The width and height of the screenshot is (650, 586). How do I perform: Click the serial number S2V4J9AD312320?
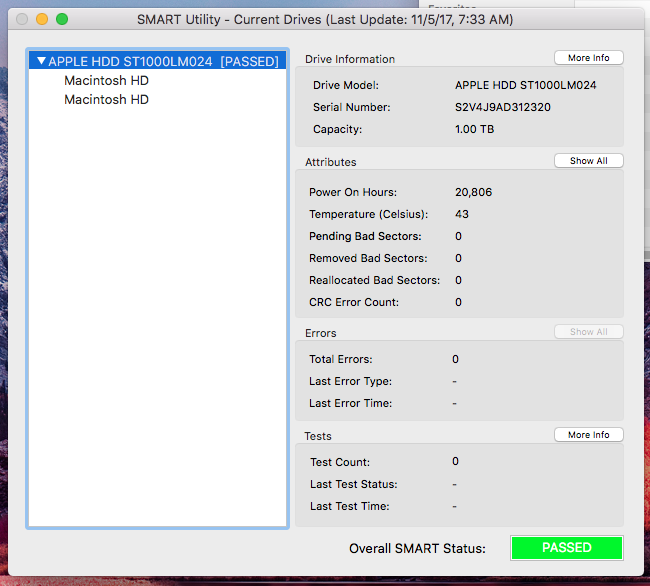coord(503,107)
